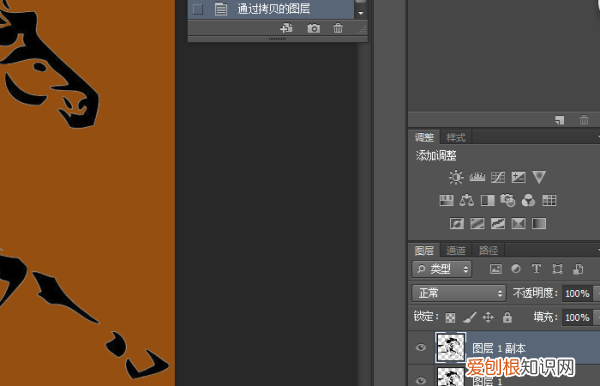This screenshot has width=600, height=386.
Task: Switch to the 通道 tab
Action: (456, 250)
